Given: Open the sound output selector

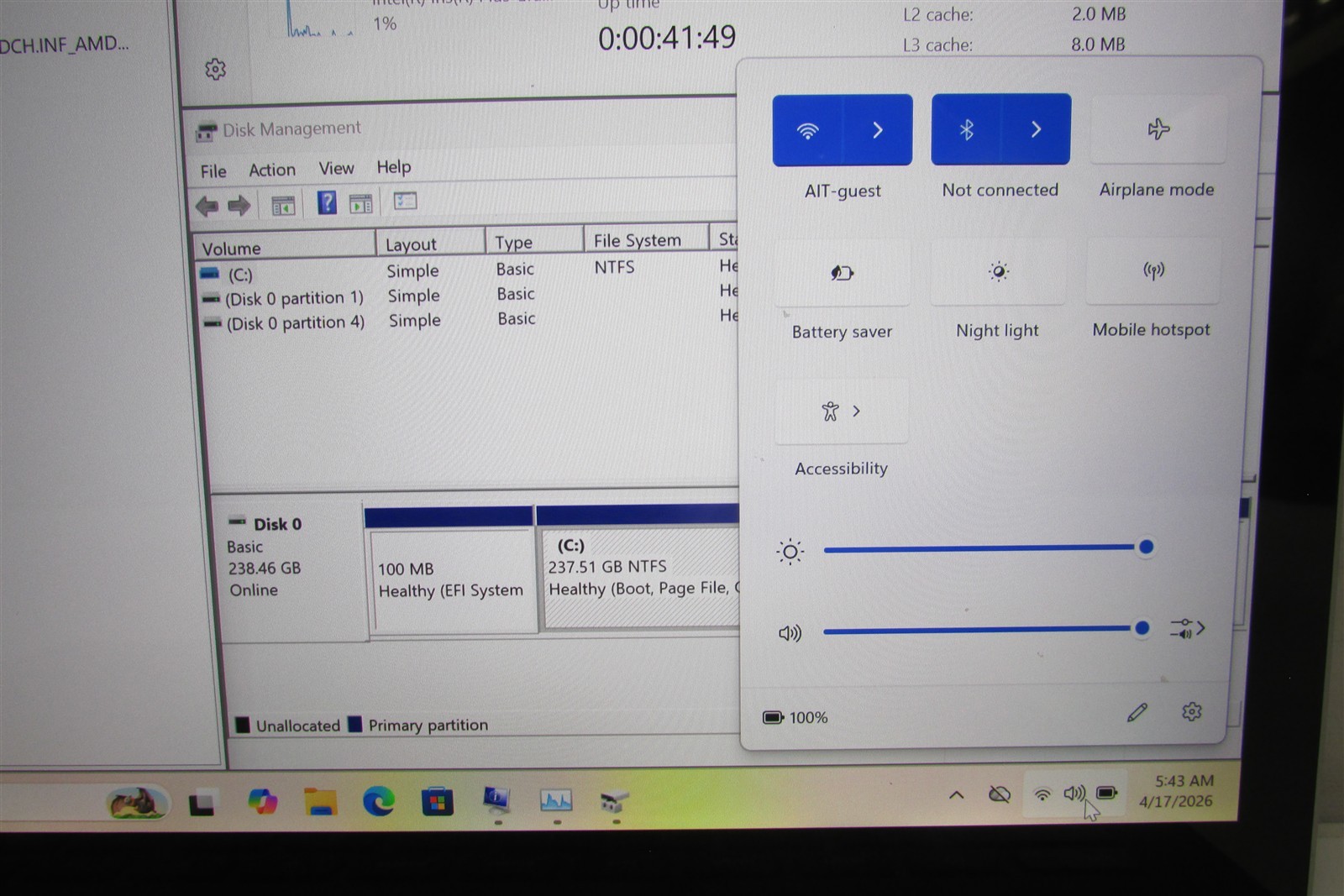Looking at the screenshot, I should [1187, 628].
